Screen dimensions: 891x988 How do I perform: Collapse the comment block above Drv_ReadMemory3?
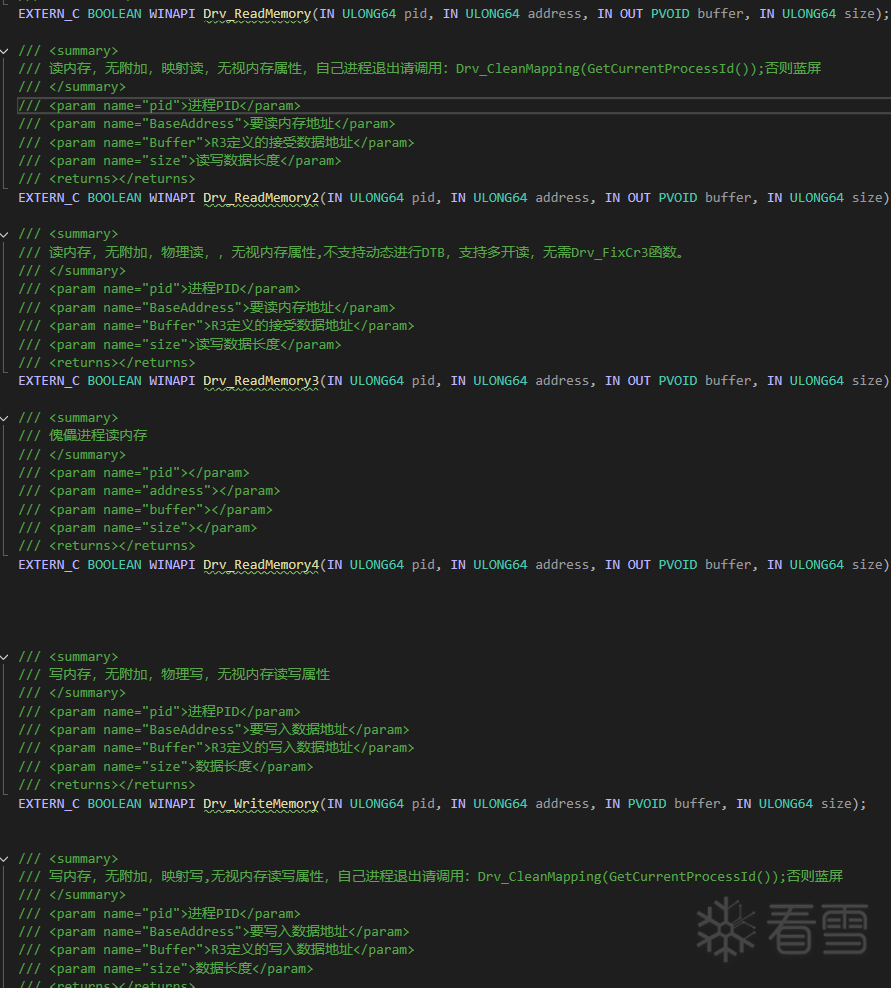point(5,234)
